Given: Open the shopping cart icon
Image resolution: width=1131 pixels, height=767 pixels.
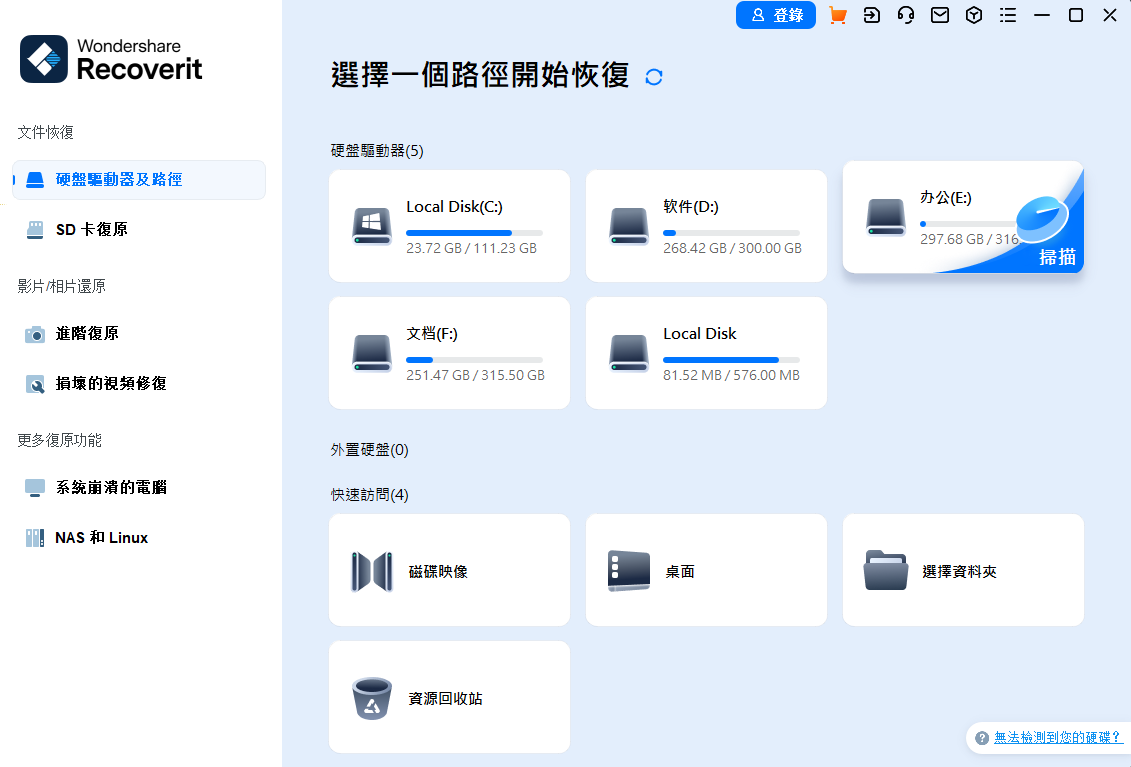Looking at the screenshot, I should pyautogui.click(x=837, y=15).
